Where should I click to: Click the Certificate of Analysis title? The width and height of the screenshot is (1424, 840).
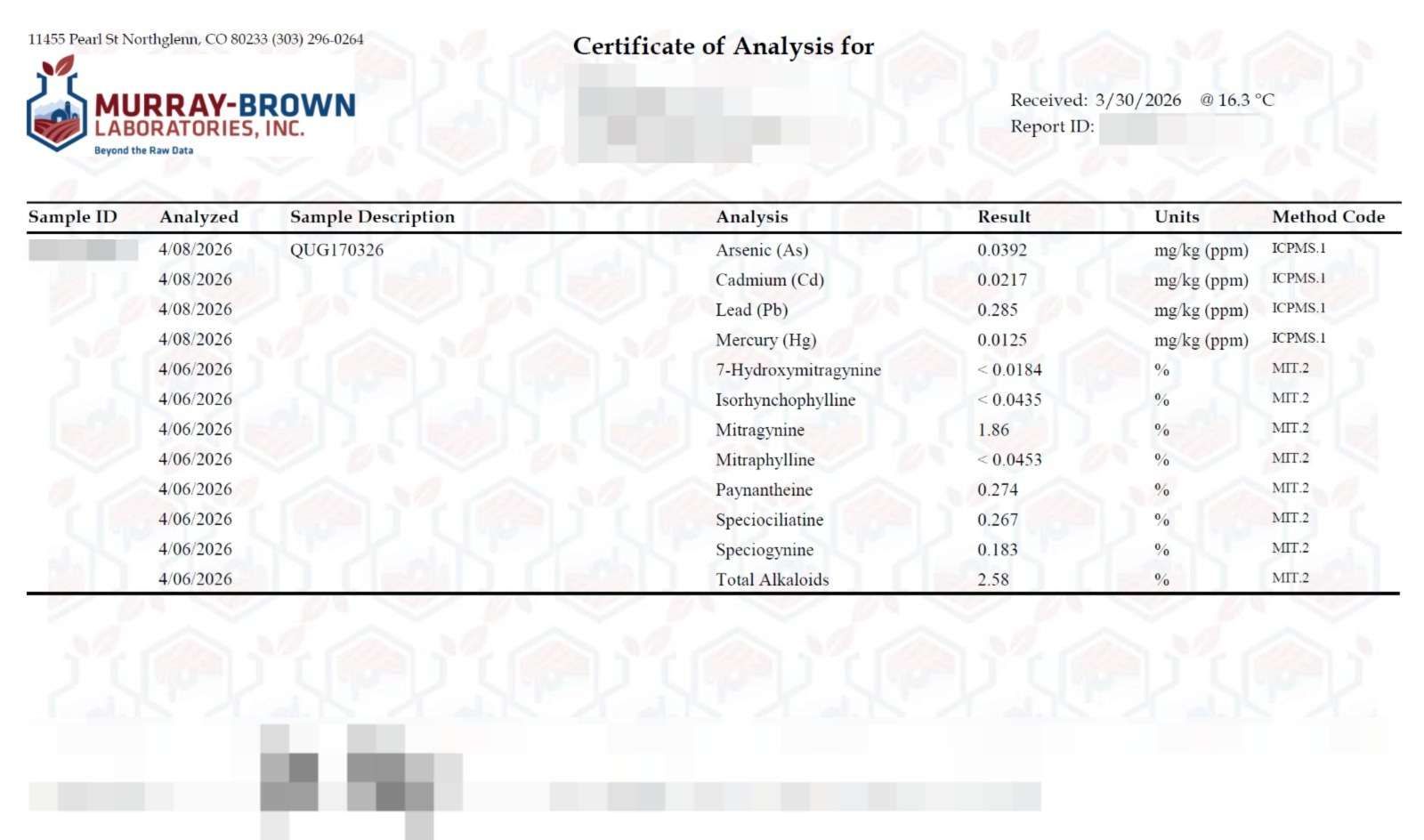click(723, 46)
